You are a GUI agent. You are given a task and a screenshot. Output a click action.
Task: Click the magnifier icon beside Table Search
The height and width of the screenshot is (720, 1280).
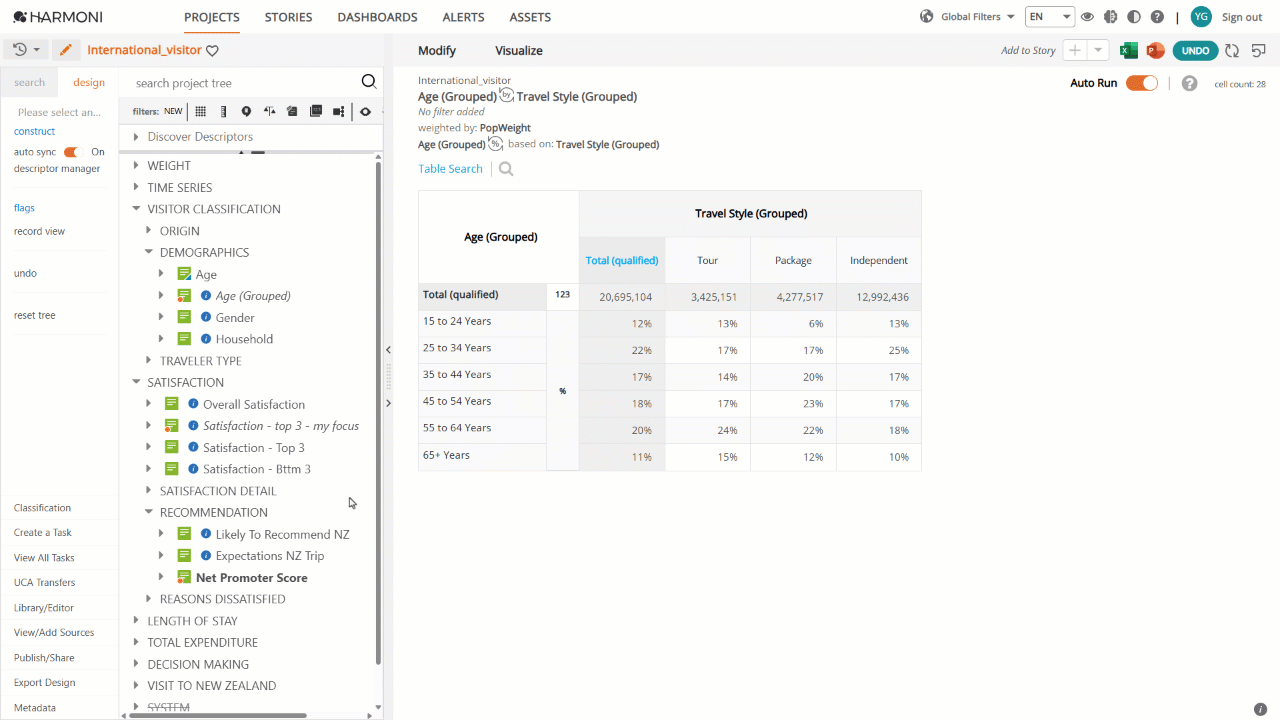506,169
